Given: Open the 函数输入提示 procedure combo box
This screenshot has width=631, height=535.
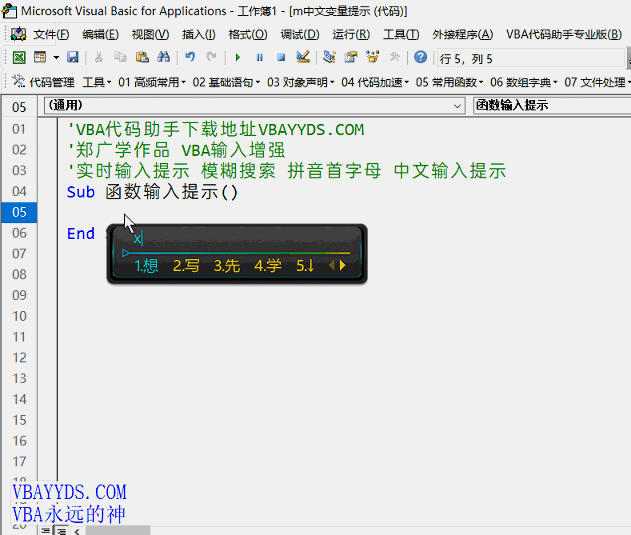Looking at the screenshot, I should click(x=552, y=106).
